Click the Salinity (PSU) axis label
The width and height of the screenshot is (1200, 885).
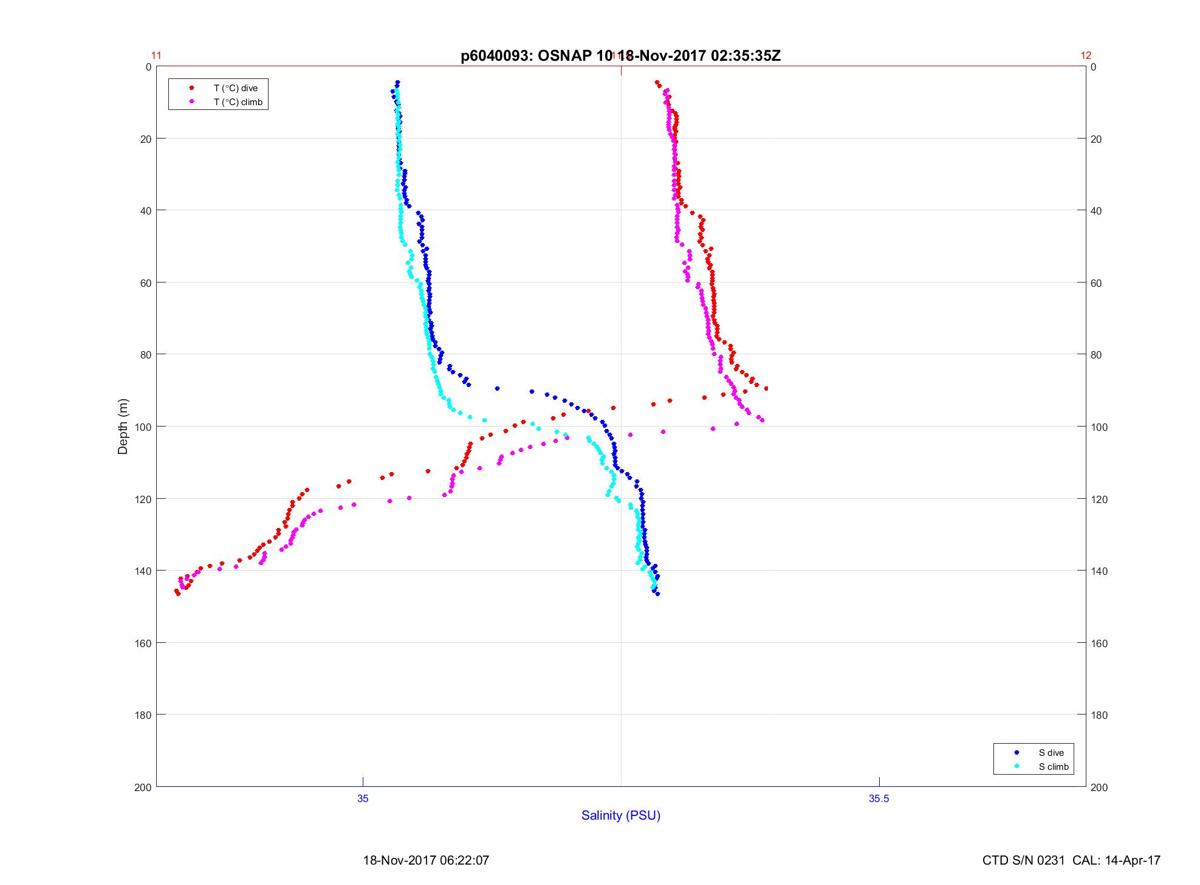pos(621,816)
